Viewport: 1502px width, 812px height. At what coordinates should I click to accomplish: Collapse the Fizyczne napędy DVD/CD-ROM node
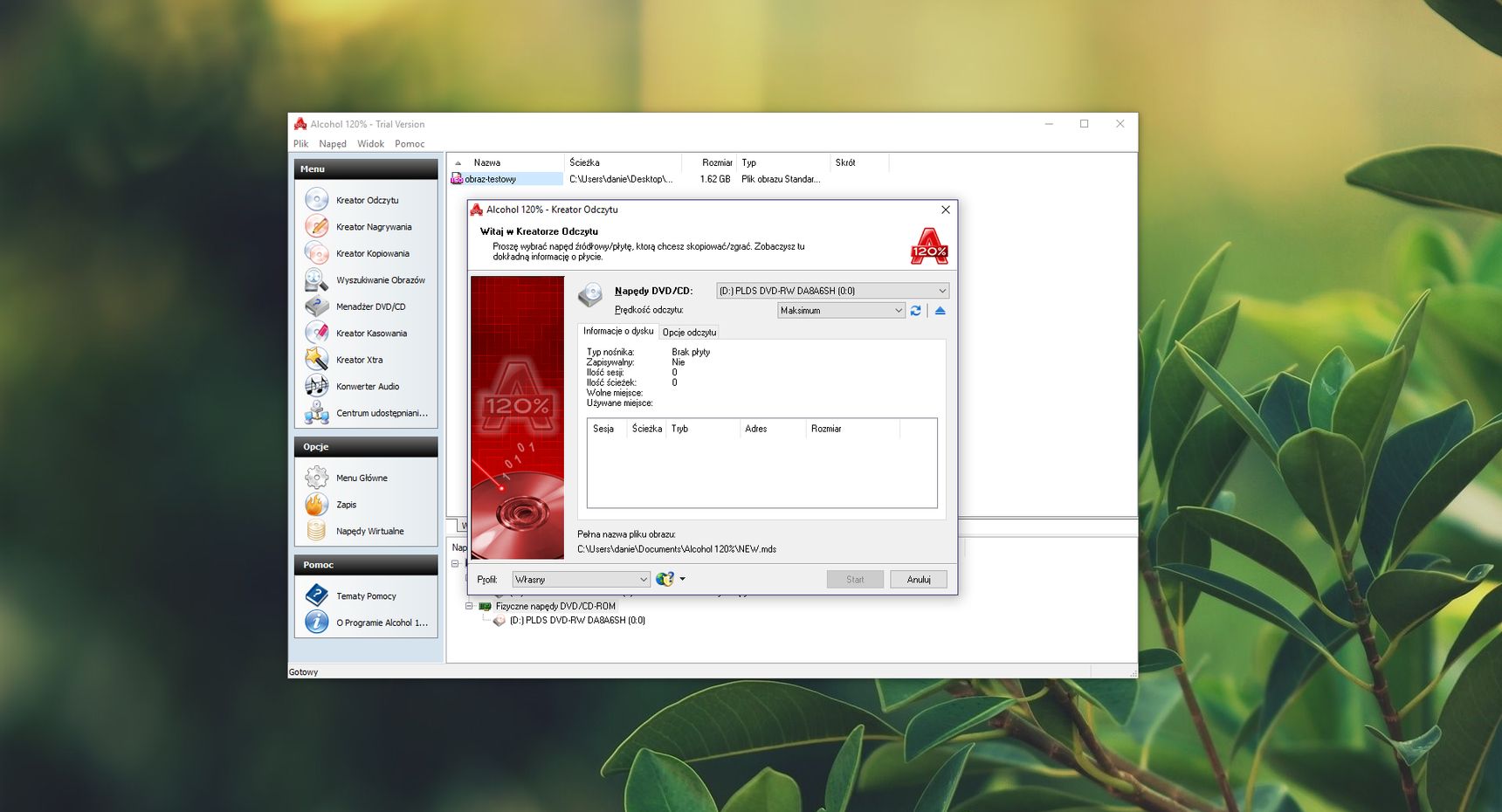point(469,606)
